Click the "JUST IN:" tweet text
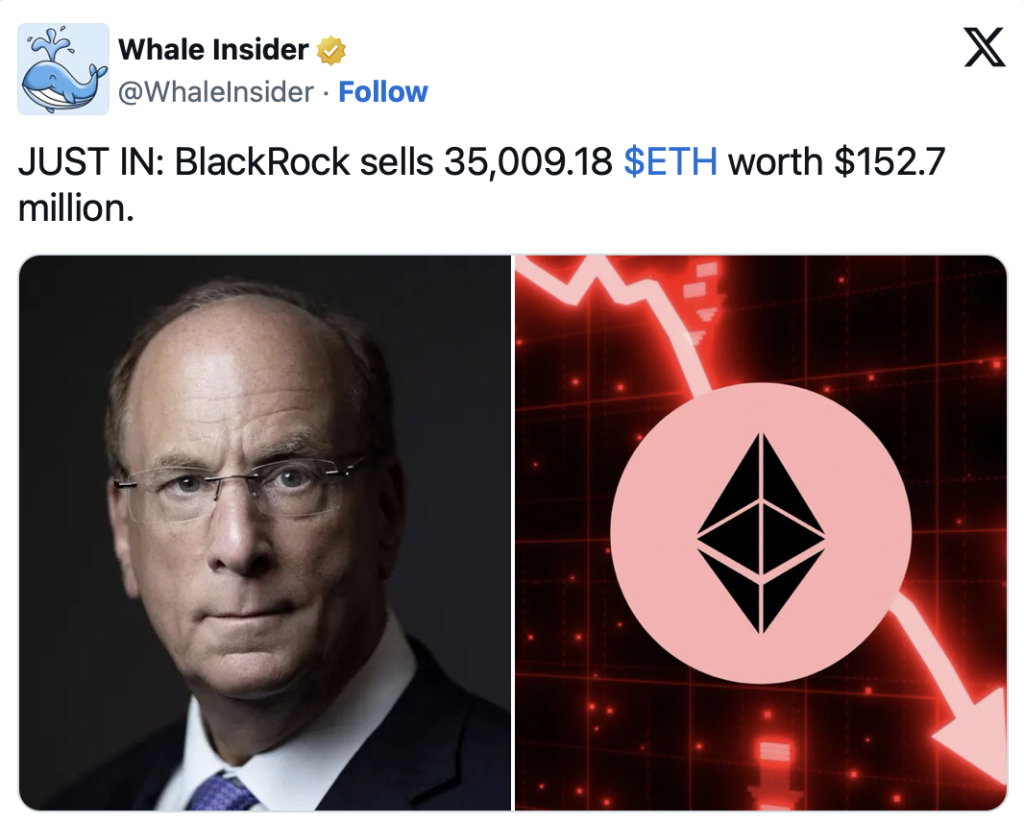 pos(91,162)
